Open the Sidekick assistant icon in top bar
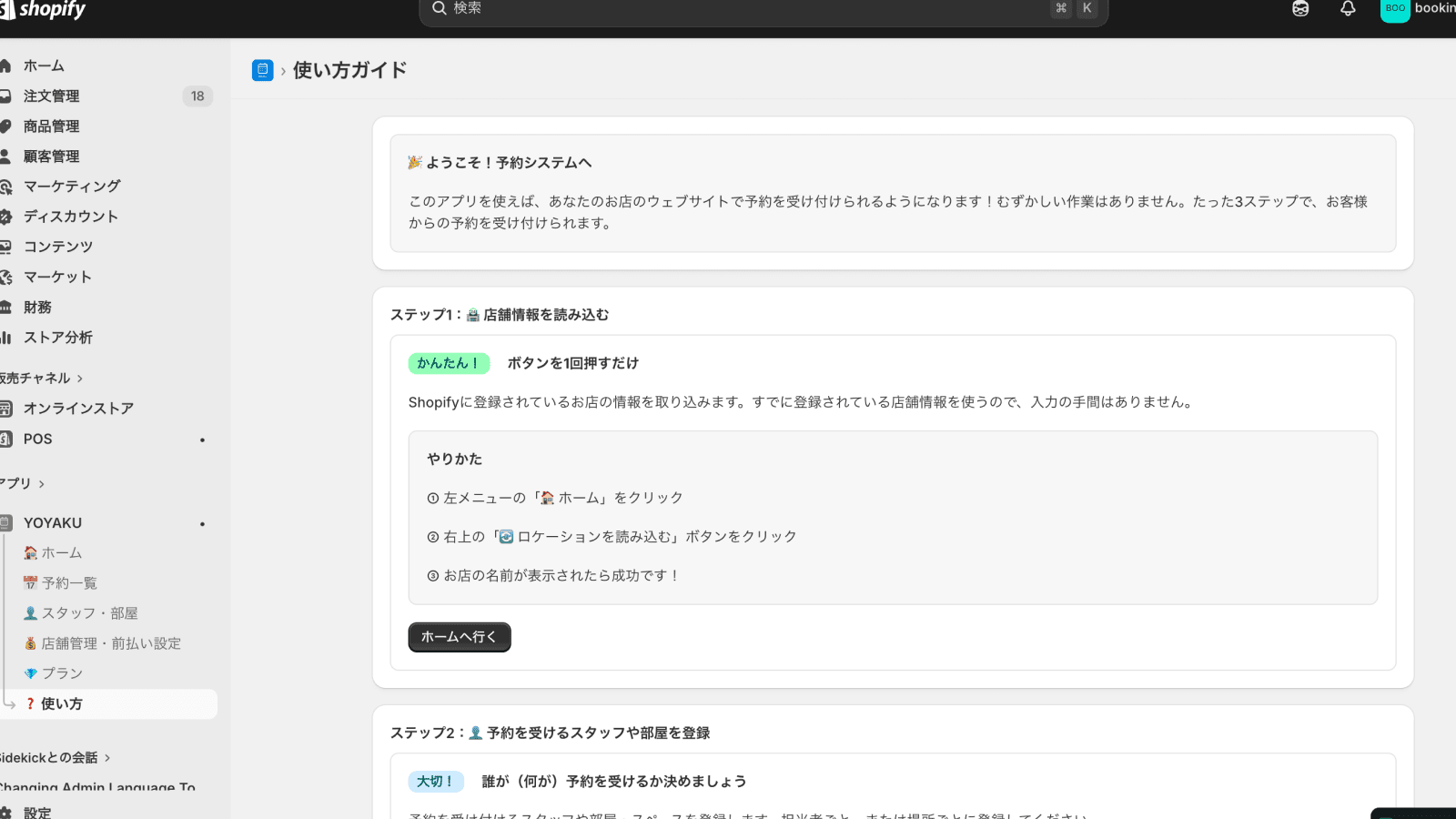This screenshot has height=819, width=1456. tap(1300, 9)
